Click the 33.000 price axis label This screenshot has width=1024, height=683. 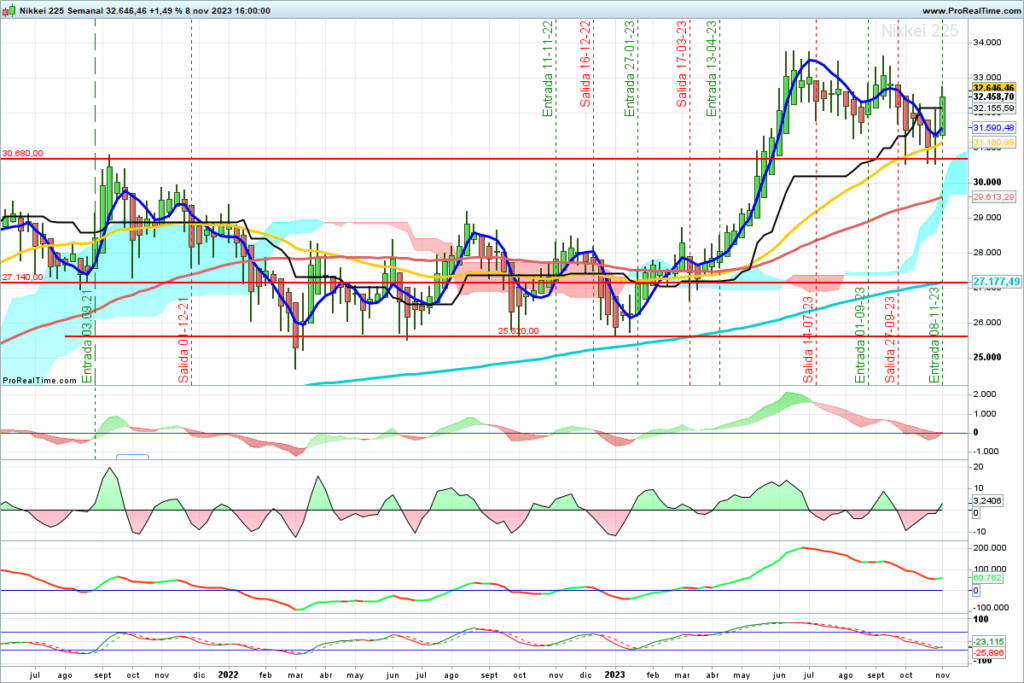987,78
